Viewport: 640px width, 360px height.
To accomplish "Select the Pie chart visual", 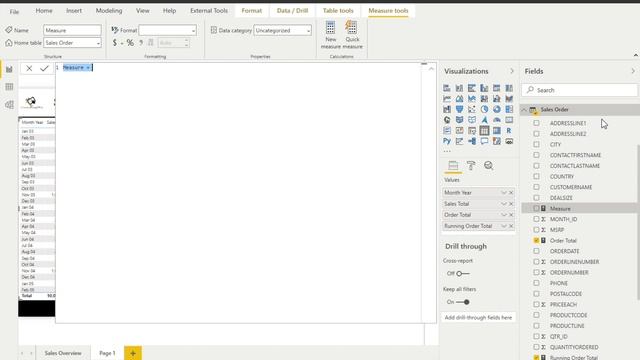I will pyautogui.click(x=484, y=109).
